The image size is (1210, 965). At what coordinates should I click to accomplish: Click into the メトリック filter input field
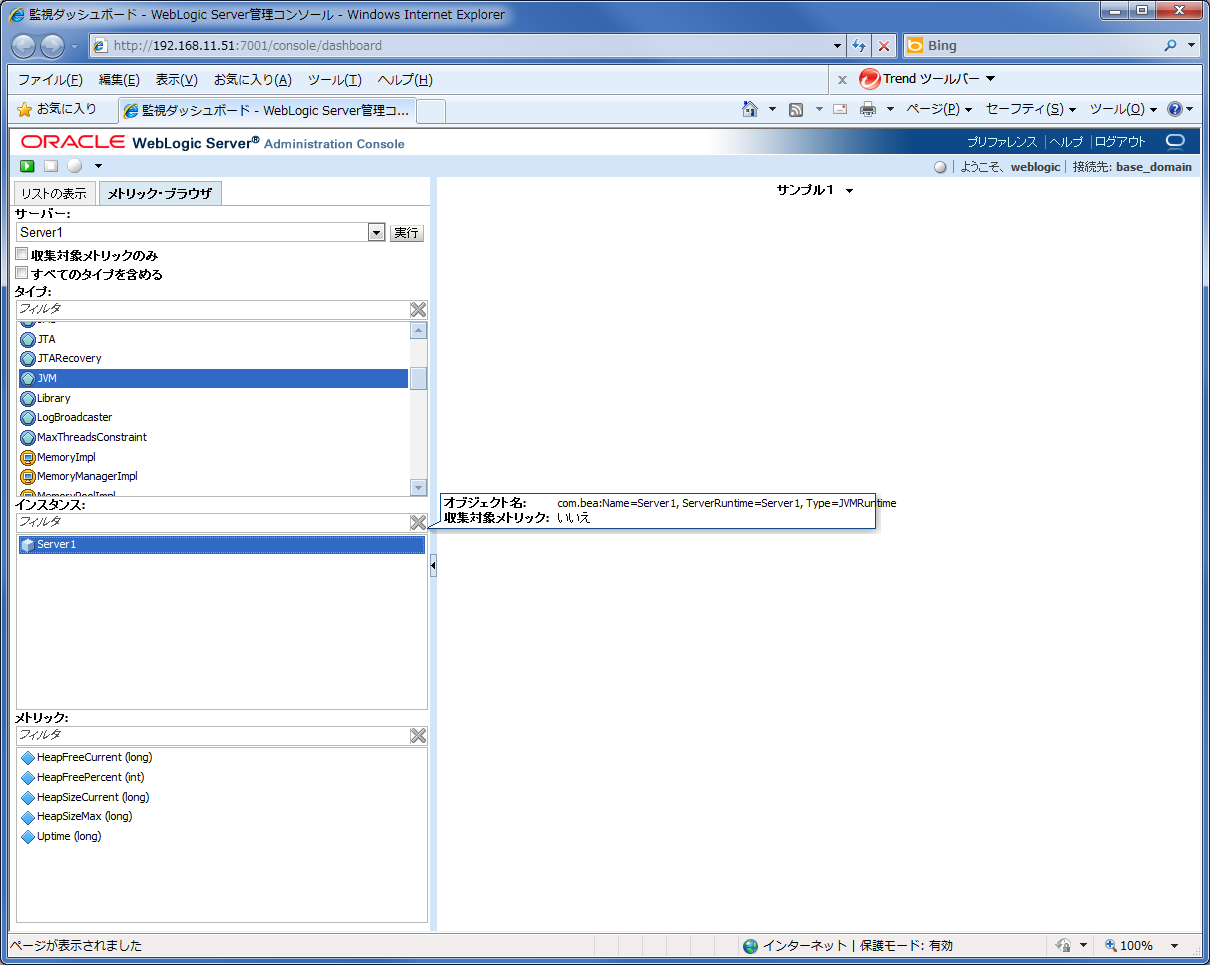212,736
